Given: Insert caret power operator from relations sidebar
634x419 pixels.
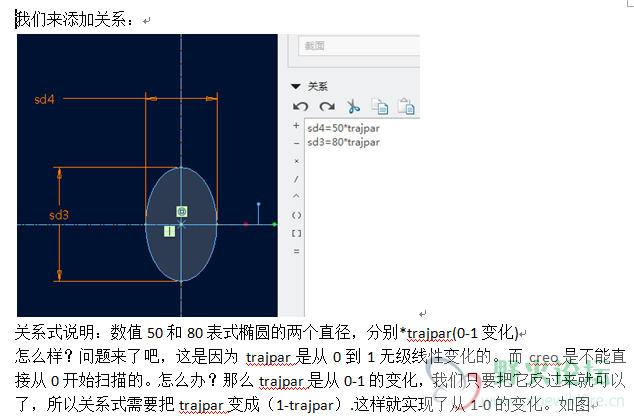Looking at the screenshot, I should (296, 196).
